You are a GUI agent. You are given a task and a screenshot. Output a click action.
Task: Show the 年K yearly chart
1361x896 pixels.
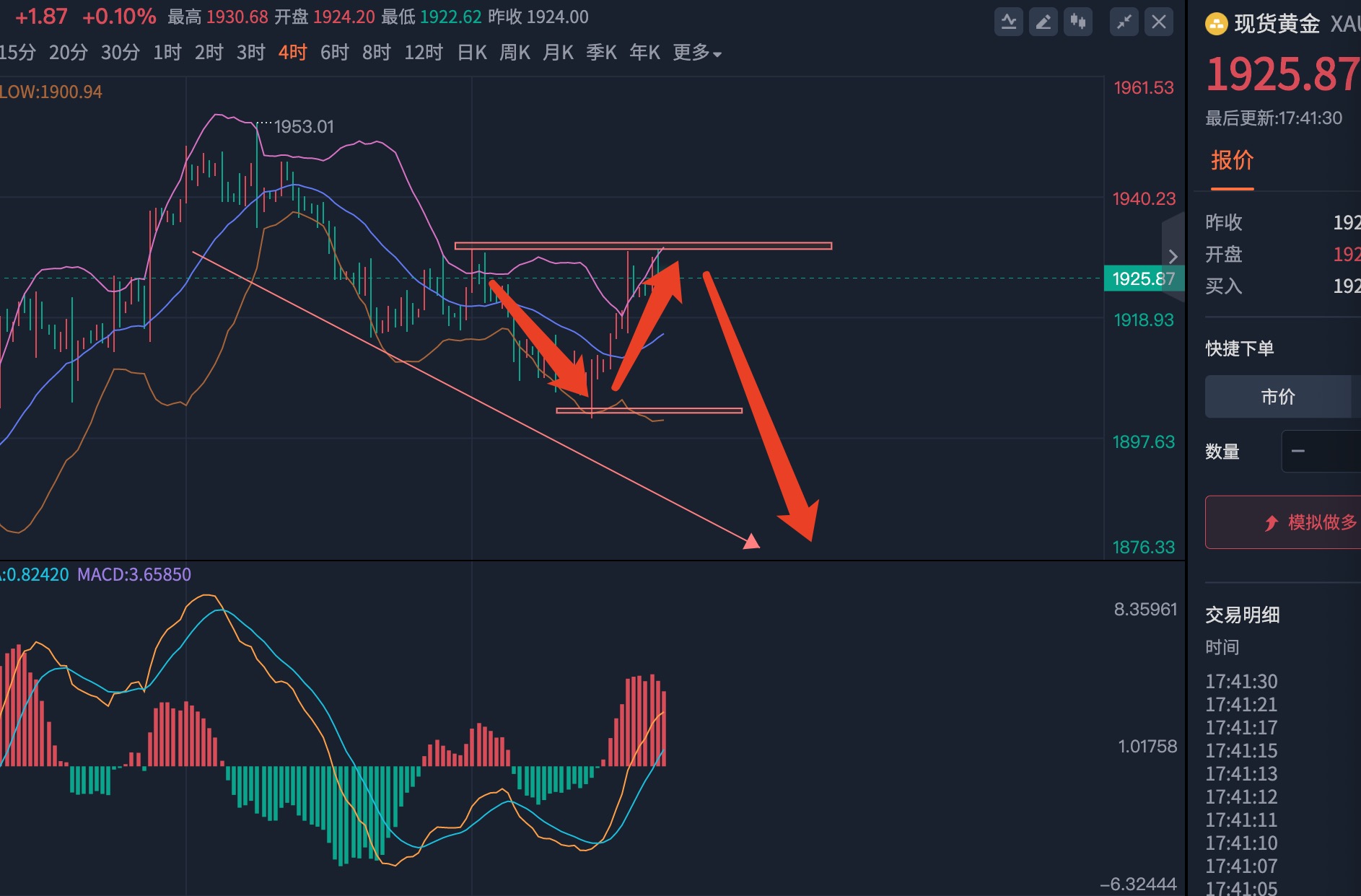pyautogui.click(x=645, y=53)
